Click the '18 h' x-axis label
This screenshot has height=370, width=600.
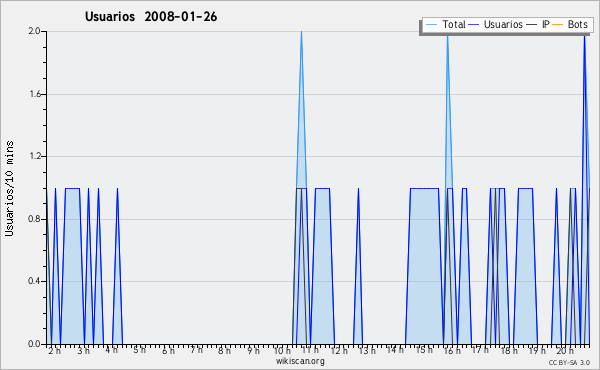pyautogui.click(x=509, y=351)
